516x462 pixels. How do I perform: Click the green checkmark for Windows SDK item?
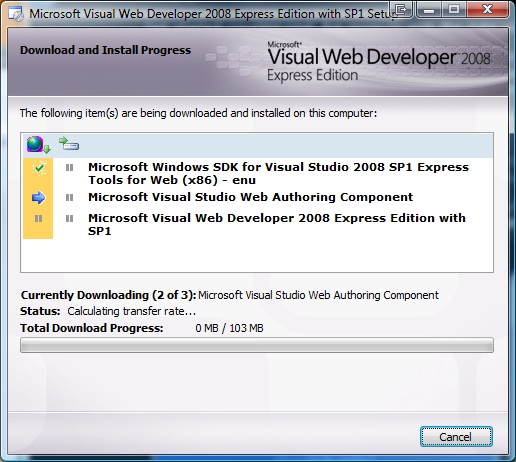[40, 168]
